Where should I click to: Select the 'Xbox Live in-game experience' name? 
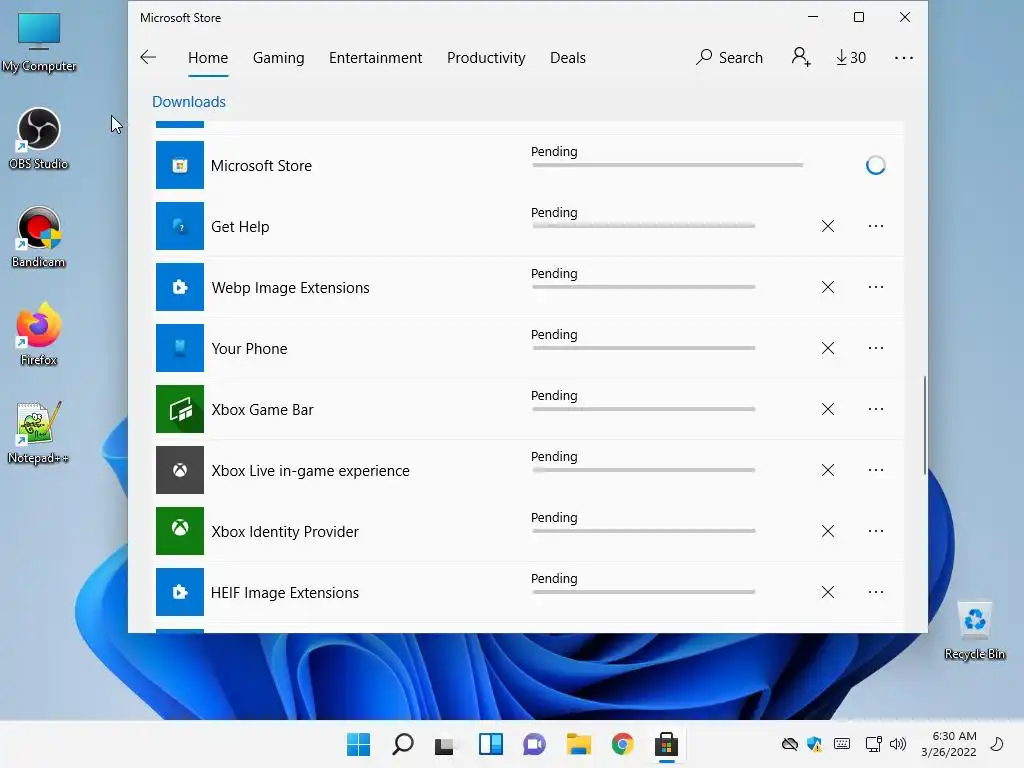click(310, 471)
